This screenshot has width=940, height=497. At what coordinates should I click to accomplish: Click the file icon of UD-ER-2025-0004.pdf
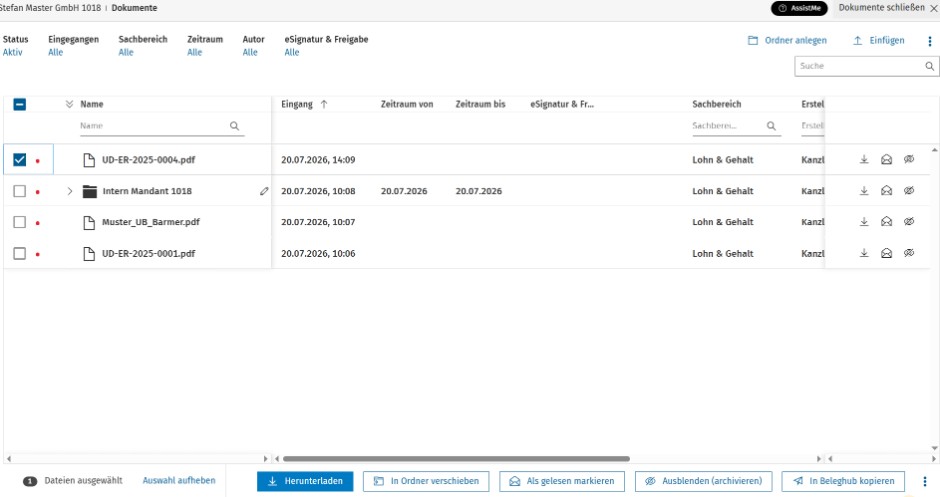pos(89,160)
